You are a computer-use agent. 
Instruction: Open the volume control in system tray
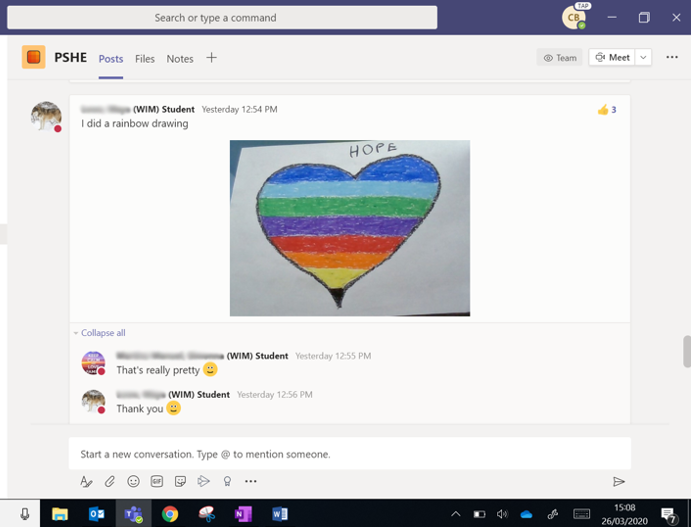(502, 514)
